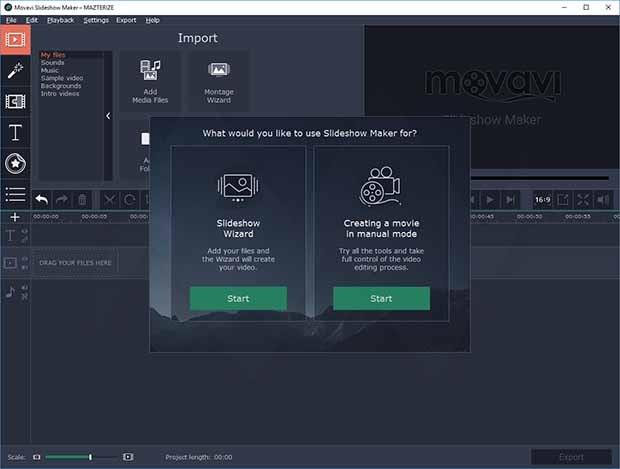Open the Playback menu

[60, 20]
